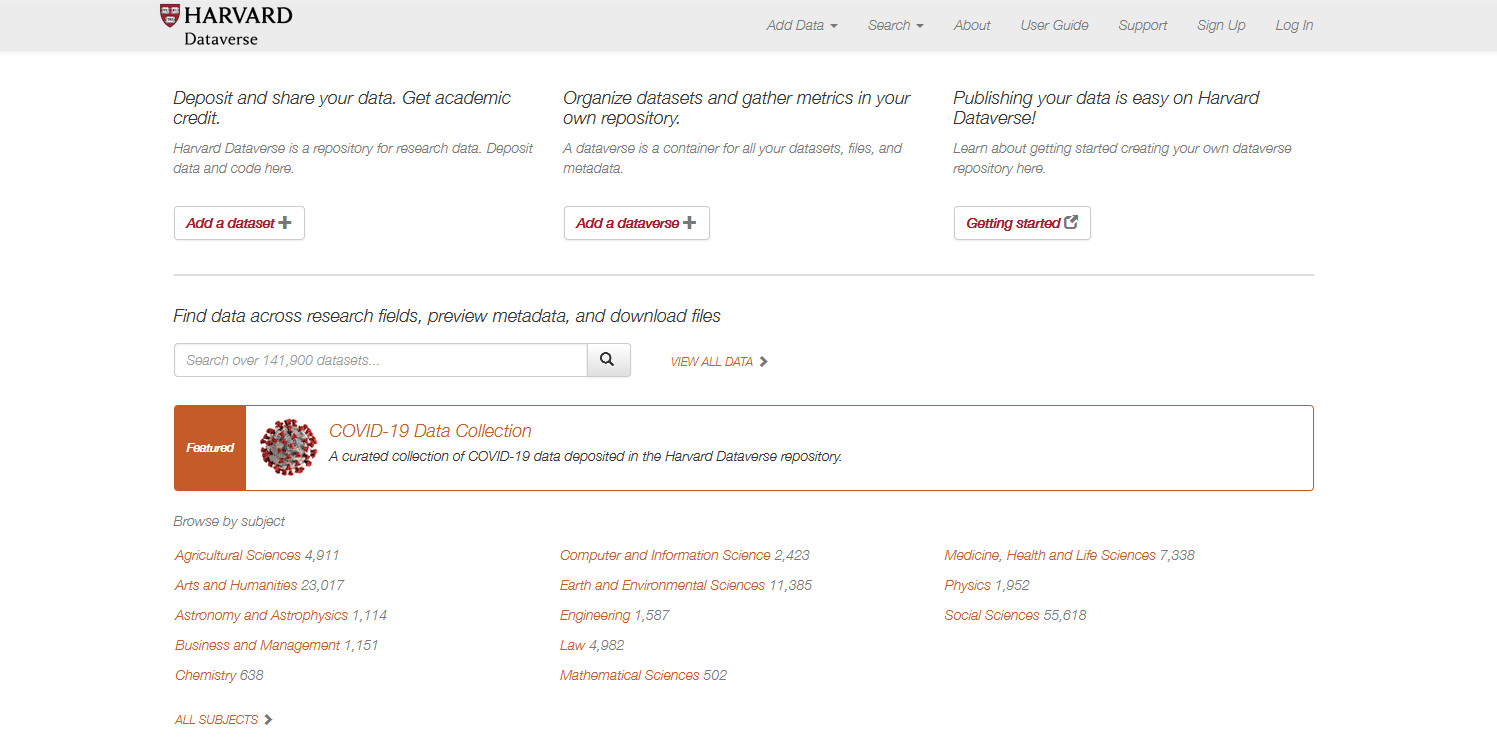
Task: Open the Support menu item
Action: point(1142,25)
